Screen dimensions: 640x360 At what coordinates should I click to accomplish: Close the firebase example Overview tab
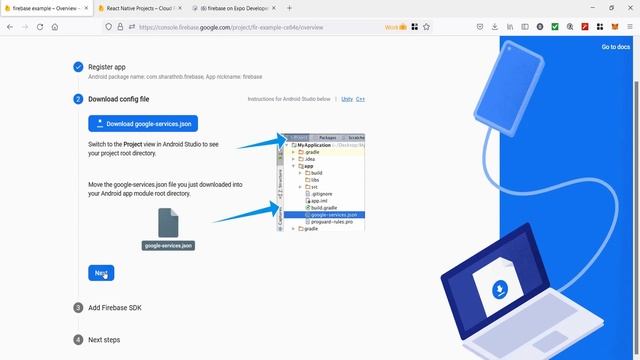coord(86,8)
